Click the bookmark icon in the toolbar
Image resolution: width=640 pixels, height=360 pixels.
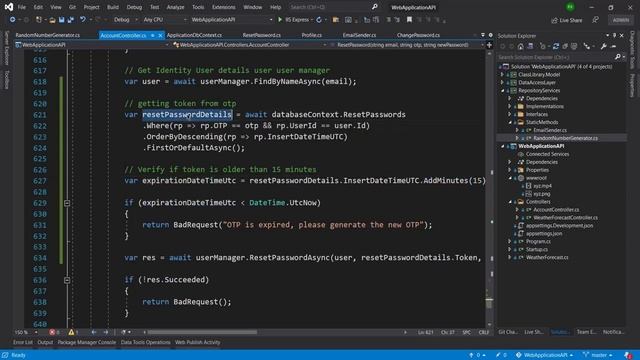point(409,20)
